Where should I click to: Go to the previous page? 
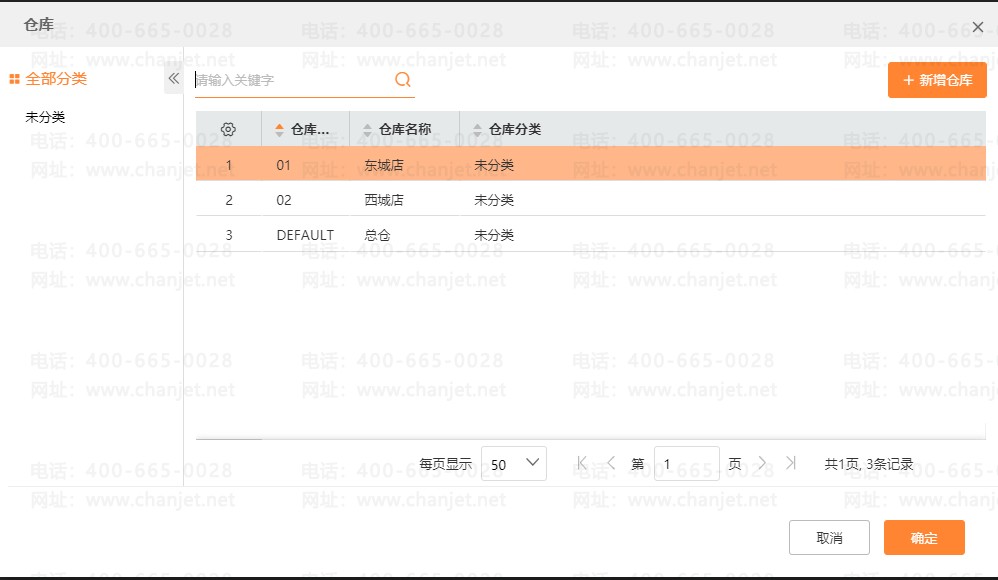tap(612, 463)
